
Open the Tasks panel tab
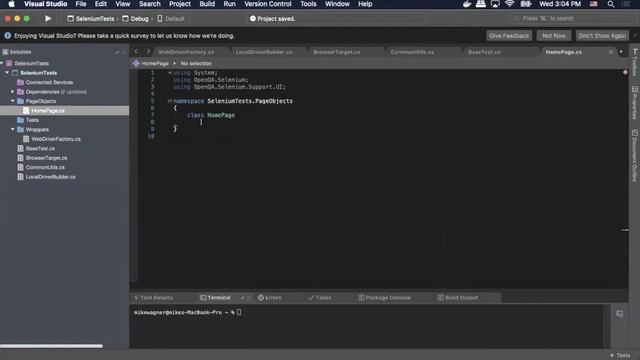point(320,298)
